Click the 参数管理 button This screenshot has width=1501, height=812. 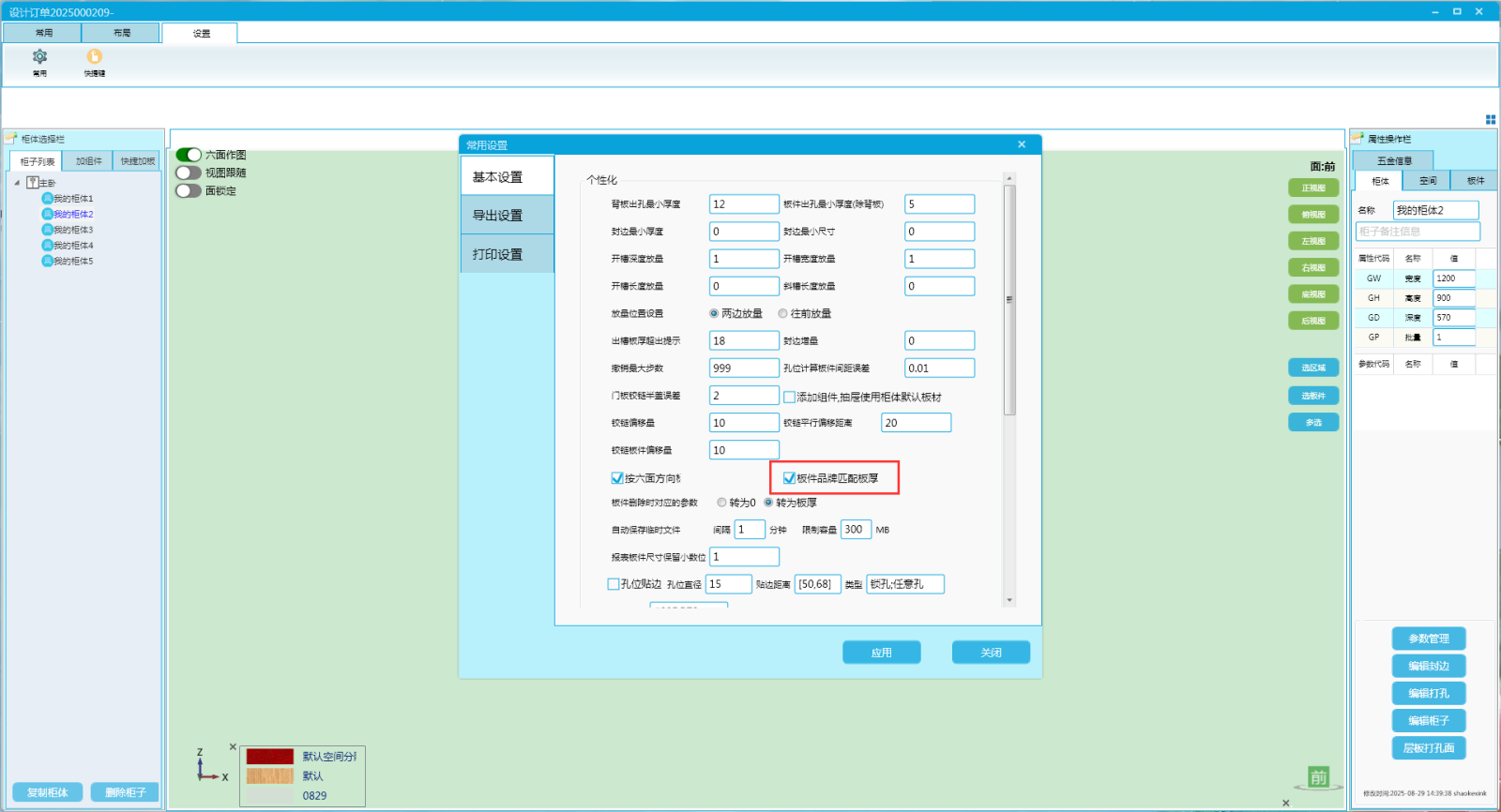point(1428,639)
